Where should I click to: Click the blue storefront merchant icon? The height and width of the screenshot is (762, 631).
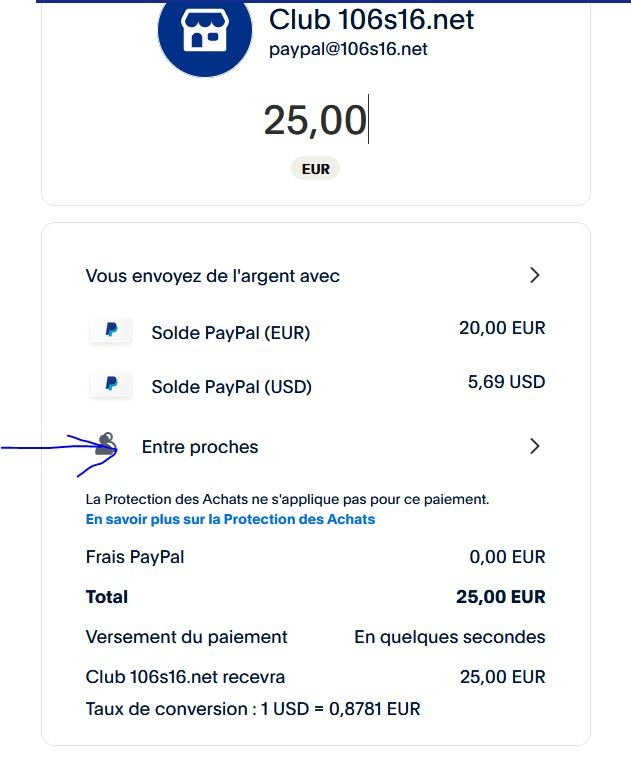205,32
